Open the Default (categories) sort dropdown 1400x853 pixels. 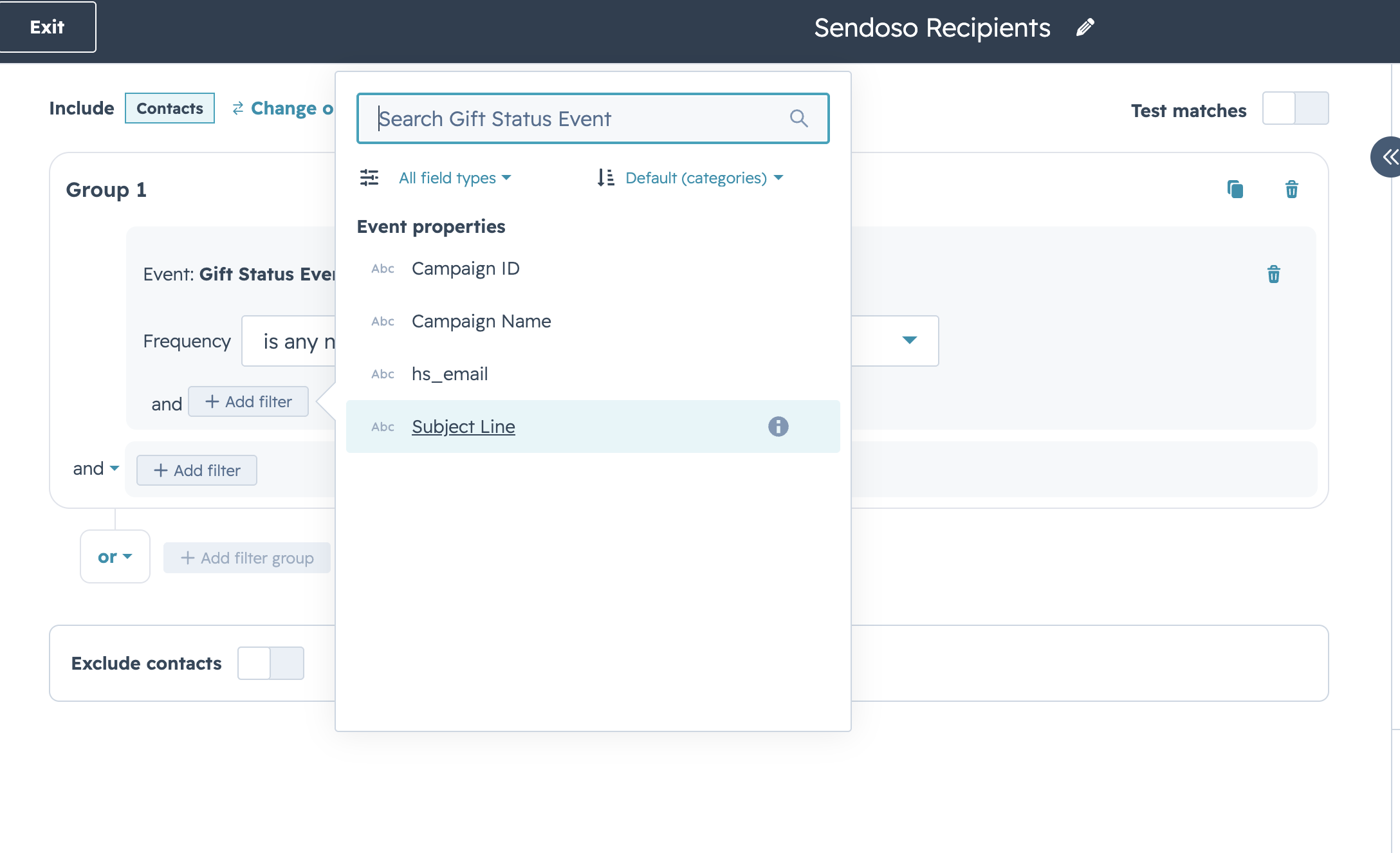tap(704, 178)
